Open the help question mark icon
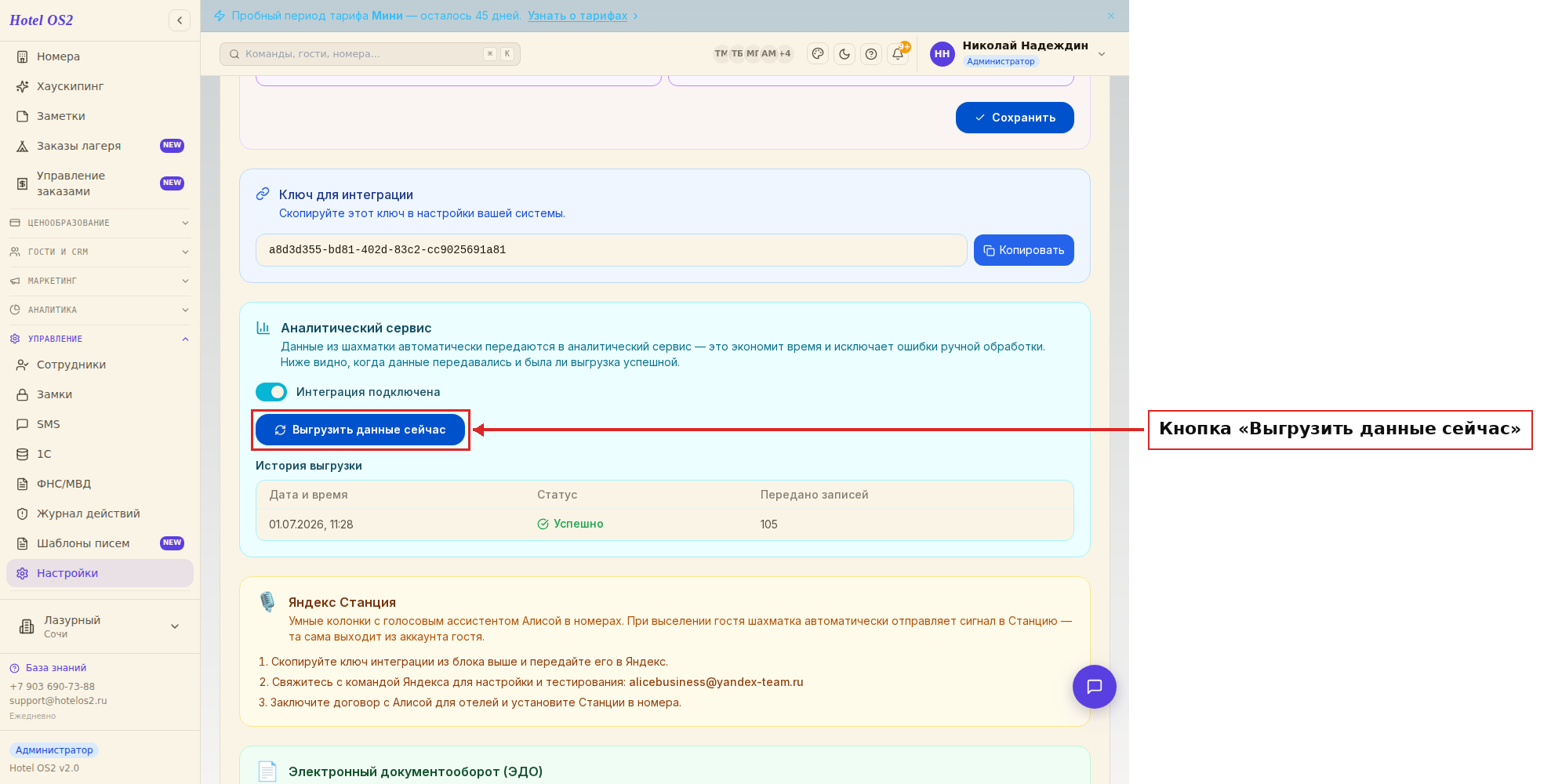1551x784 pixels. 871,54
